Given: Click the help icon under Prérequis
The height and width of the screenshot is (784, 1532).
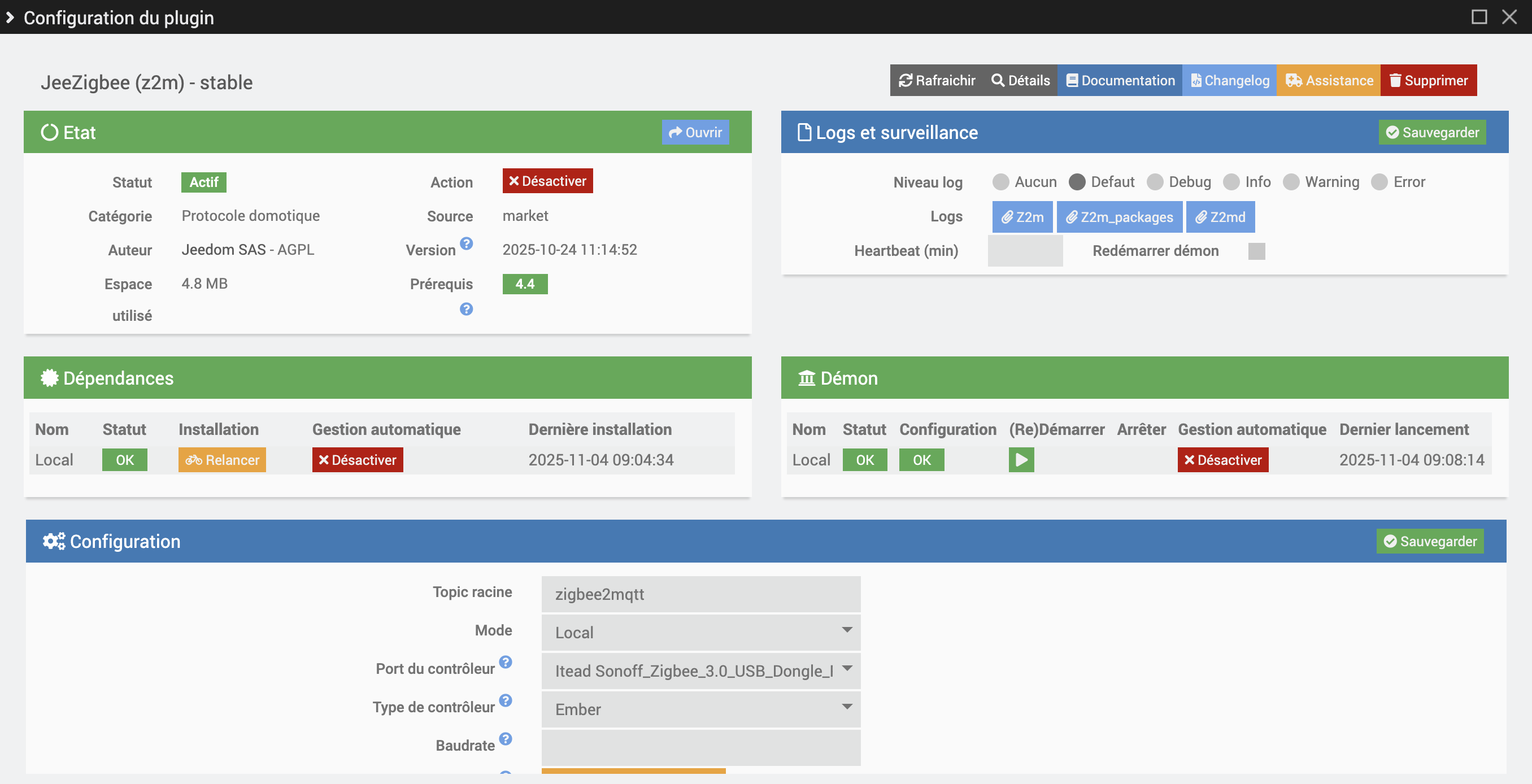Looking at the screenshot, I should tap(466, 310).
